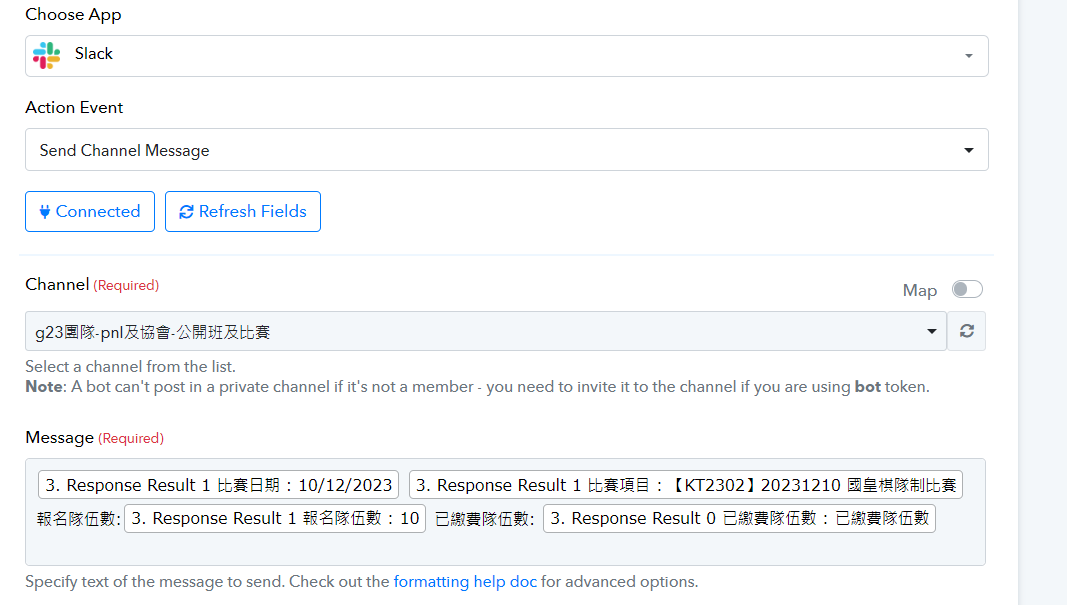This screenshot has height=605, width=1067.
Task: Open the formatting help doc link
Action: (x=465, y=582)
